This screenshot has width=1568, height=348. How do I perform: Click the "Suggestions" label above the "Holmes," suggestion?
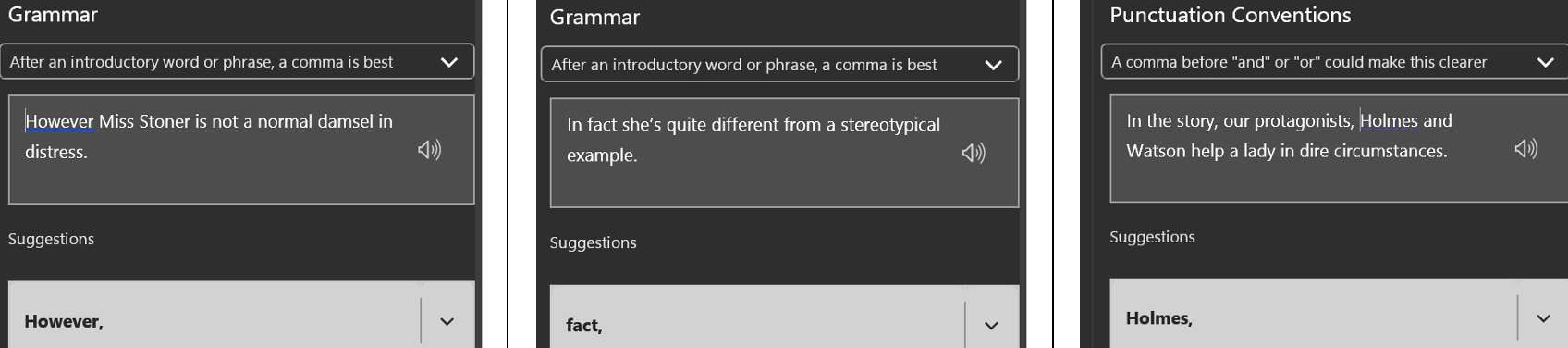(x=1152, y=237)
